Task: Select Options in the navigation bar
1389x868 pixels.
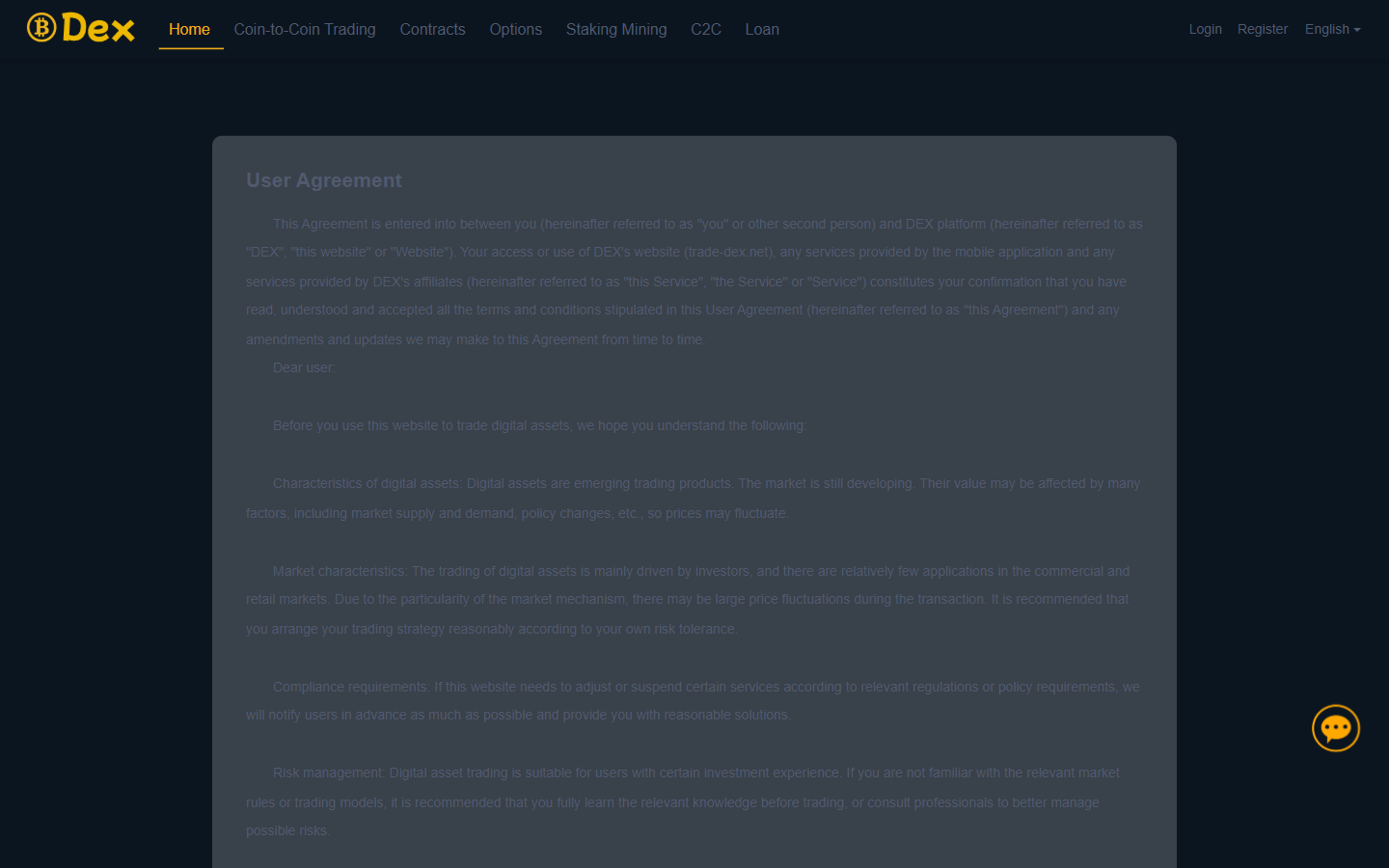Action: (x=516, y=29)
